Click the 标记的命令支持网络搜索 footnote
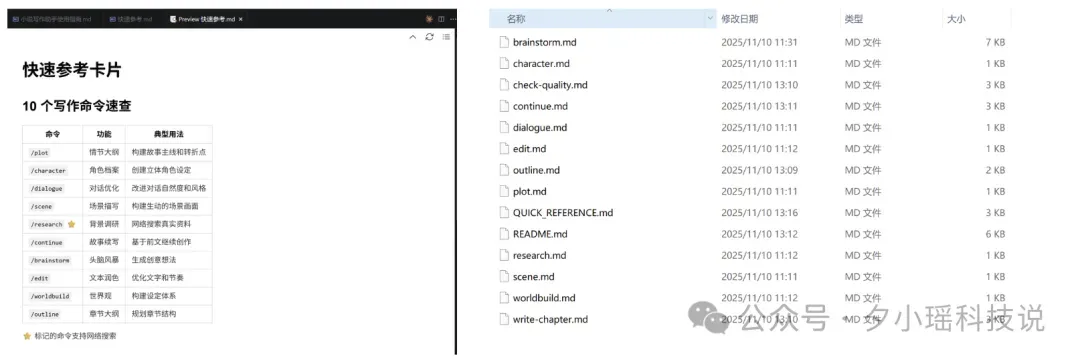This screenshot has height=362, width=1080. point(74,336)
